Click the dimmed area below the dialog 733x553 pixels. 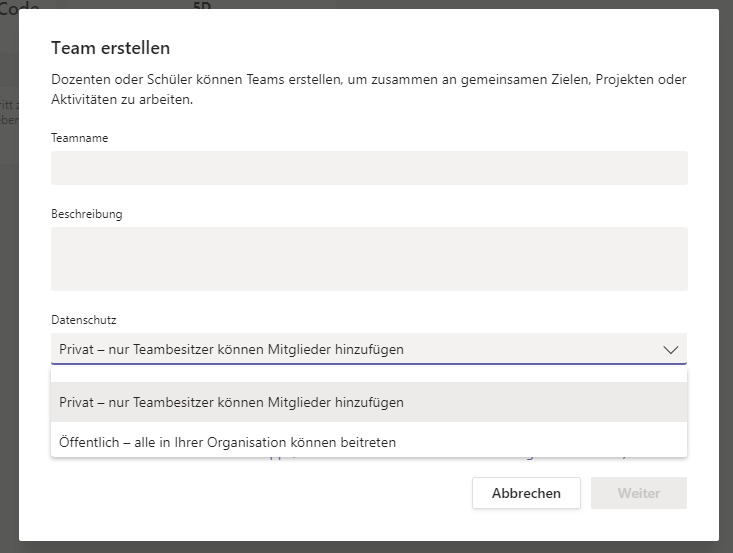pos(368,547)
